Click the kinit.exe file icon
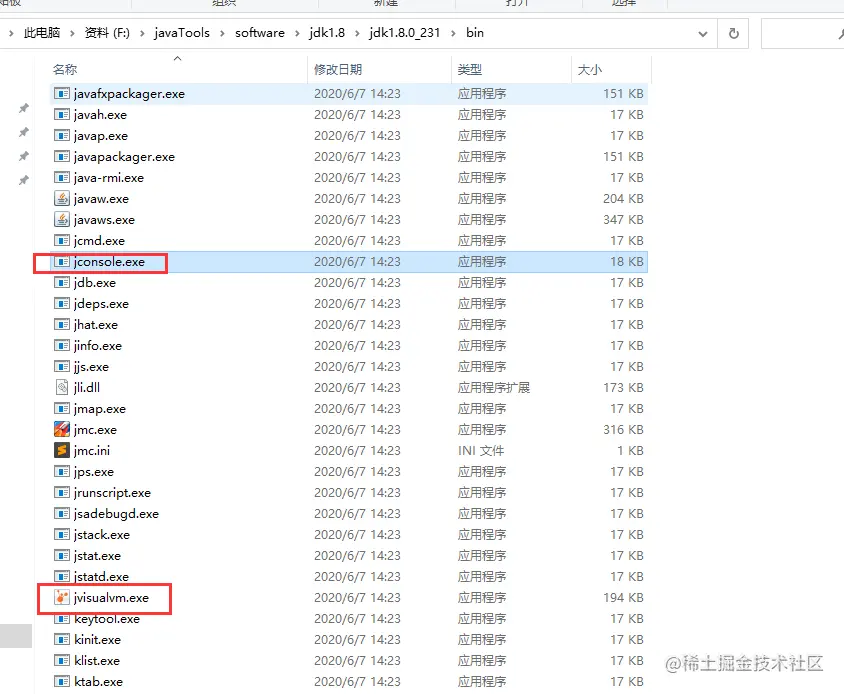This screenshot has width=844, height=694. click(x=62, y=640)
